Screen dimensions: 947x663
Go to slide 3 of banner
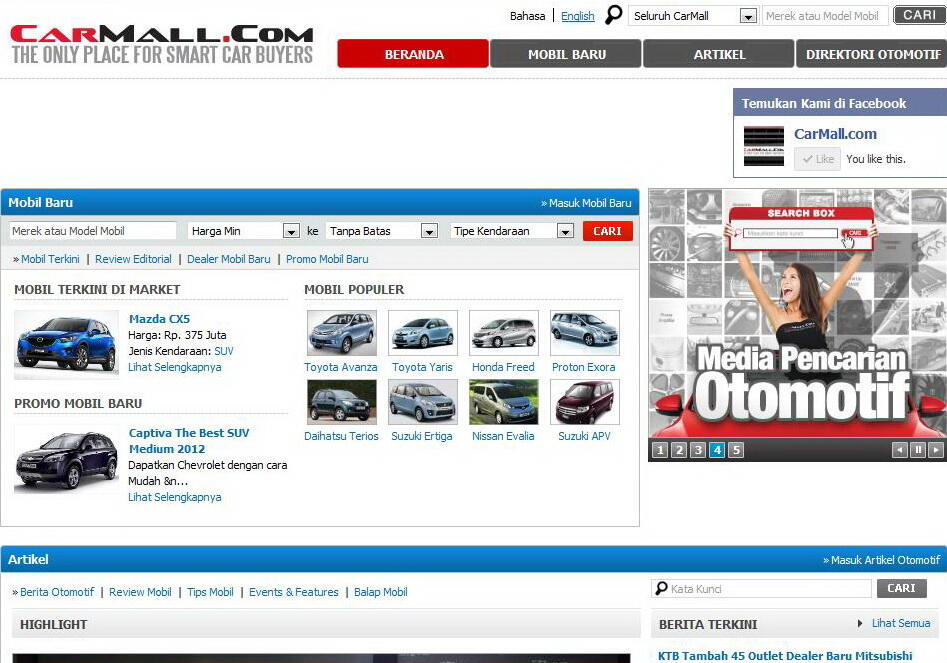coord(698,450)
